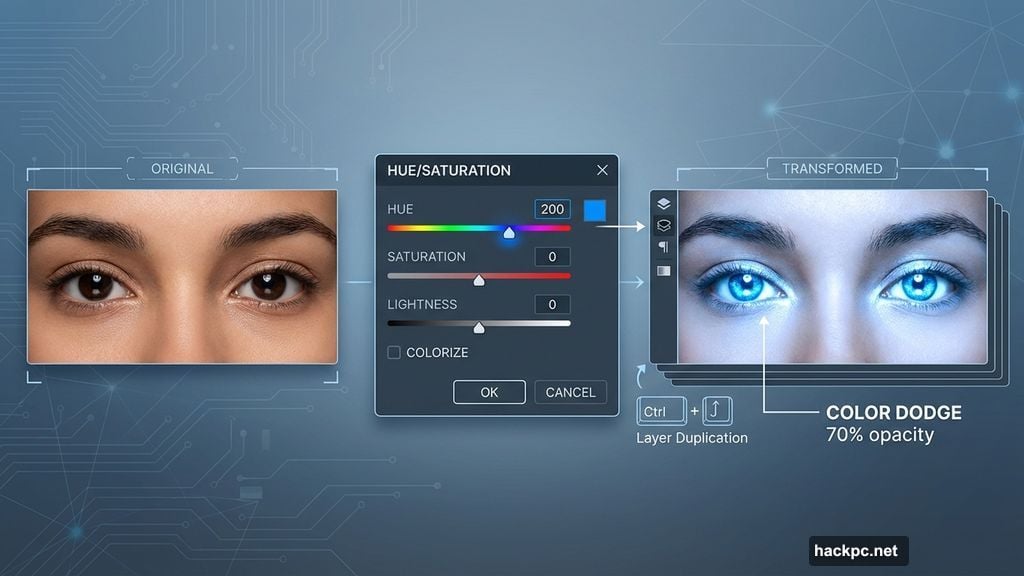1024x576 pixels.
Task: Select the Layers panel icon
Action: pos(663,202)
